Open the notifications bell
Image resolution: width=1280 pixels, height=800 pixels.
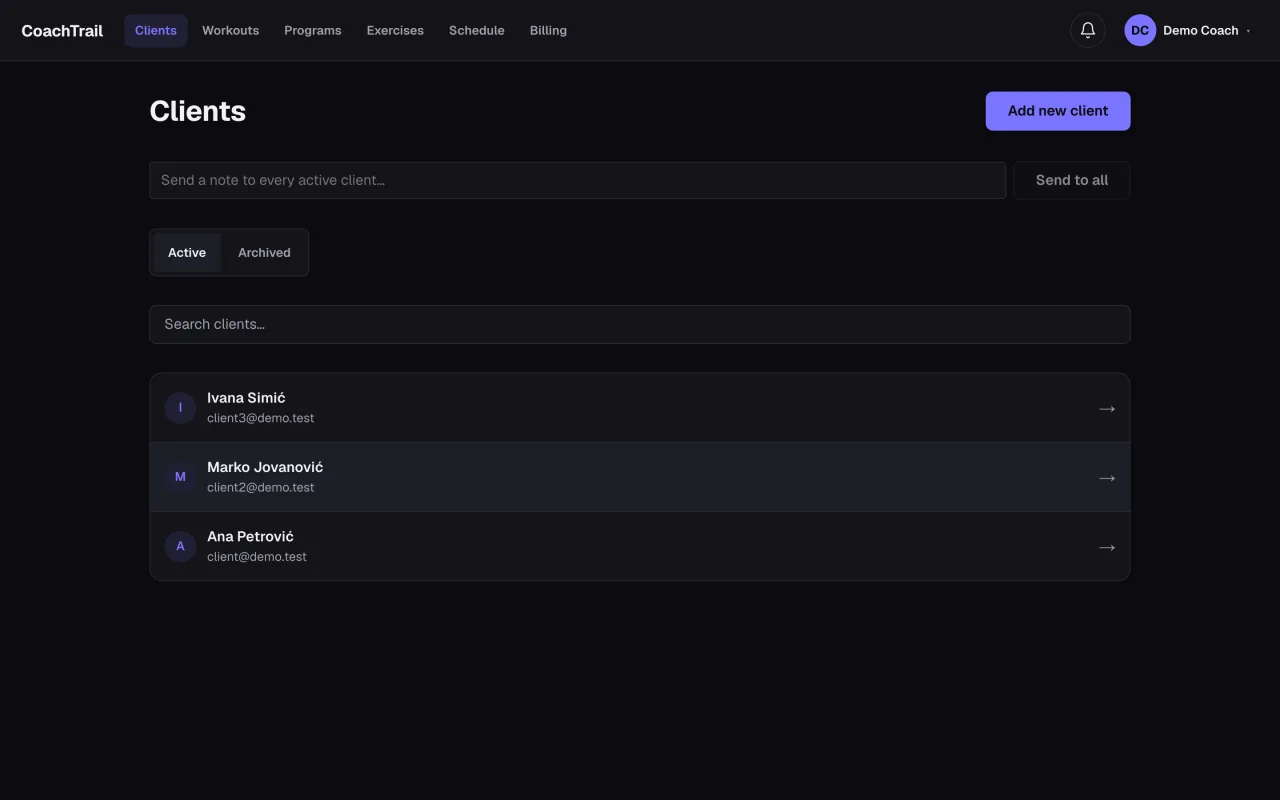1088,30
